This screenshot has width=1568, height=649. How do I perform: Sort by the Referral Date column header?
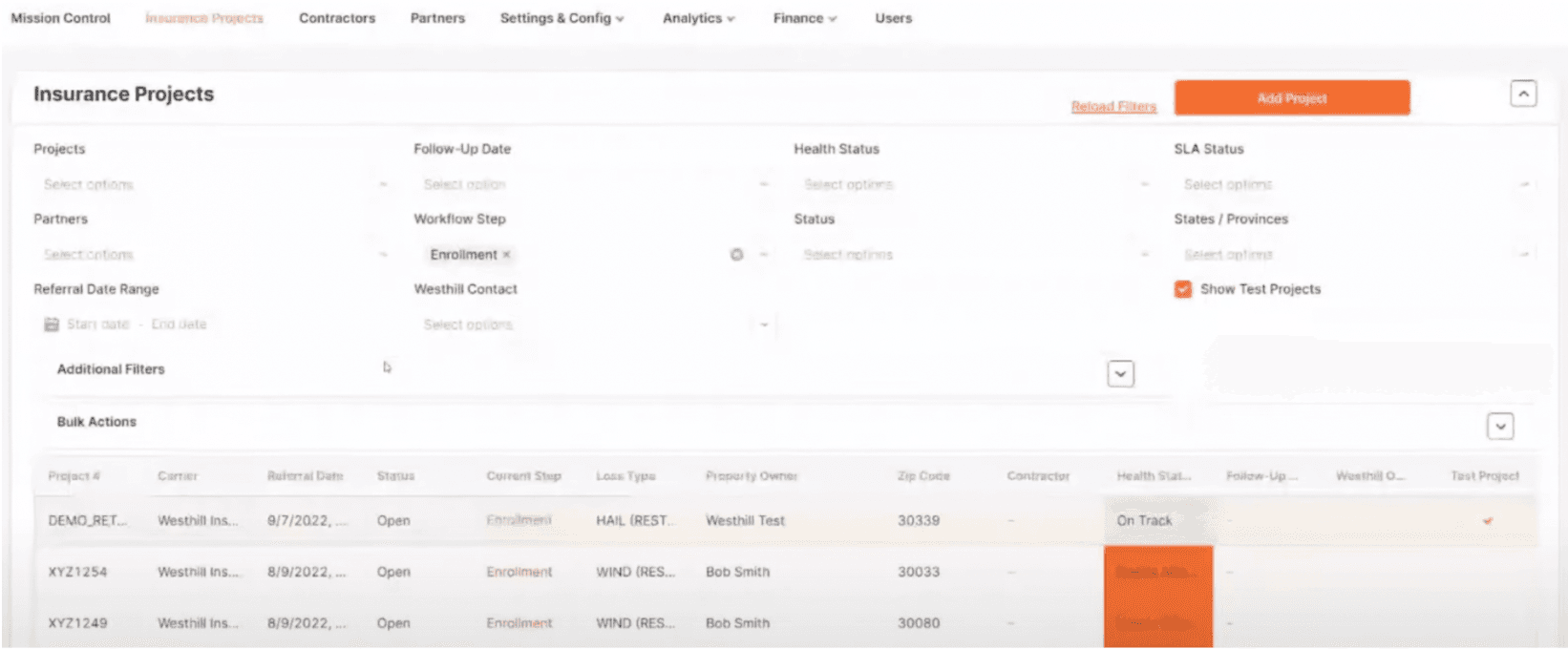[x=305, y=475]
